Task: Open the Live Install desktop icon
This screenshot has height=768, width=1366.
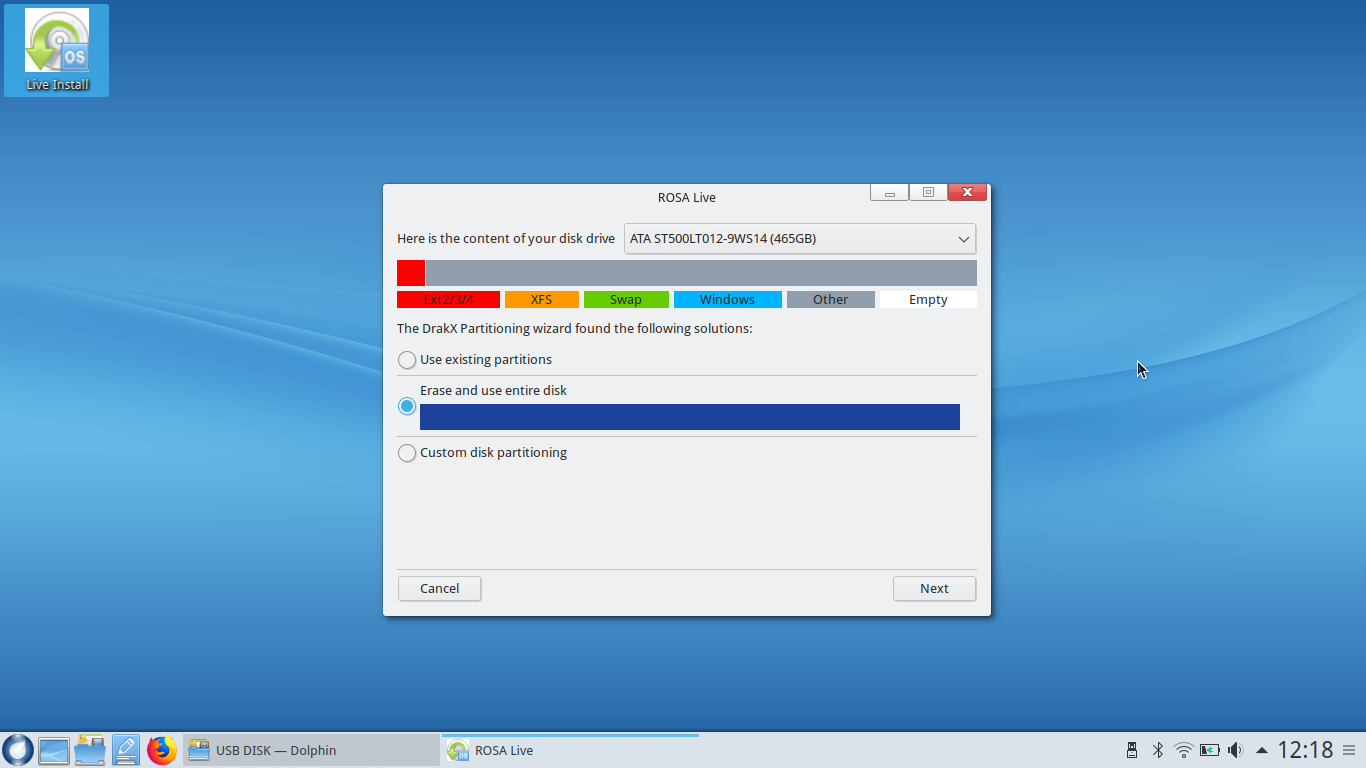Action: click(x=56, y=51)
